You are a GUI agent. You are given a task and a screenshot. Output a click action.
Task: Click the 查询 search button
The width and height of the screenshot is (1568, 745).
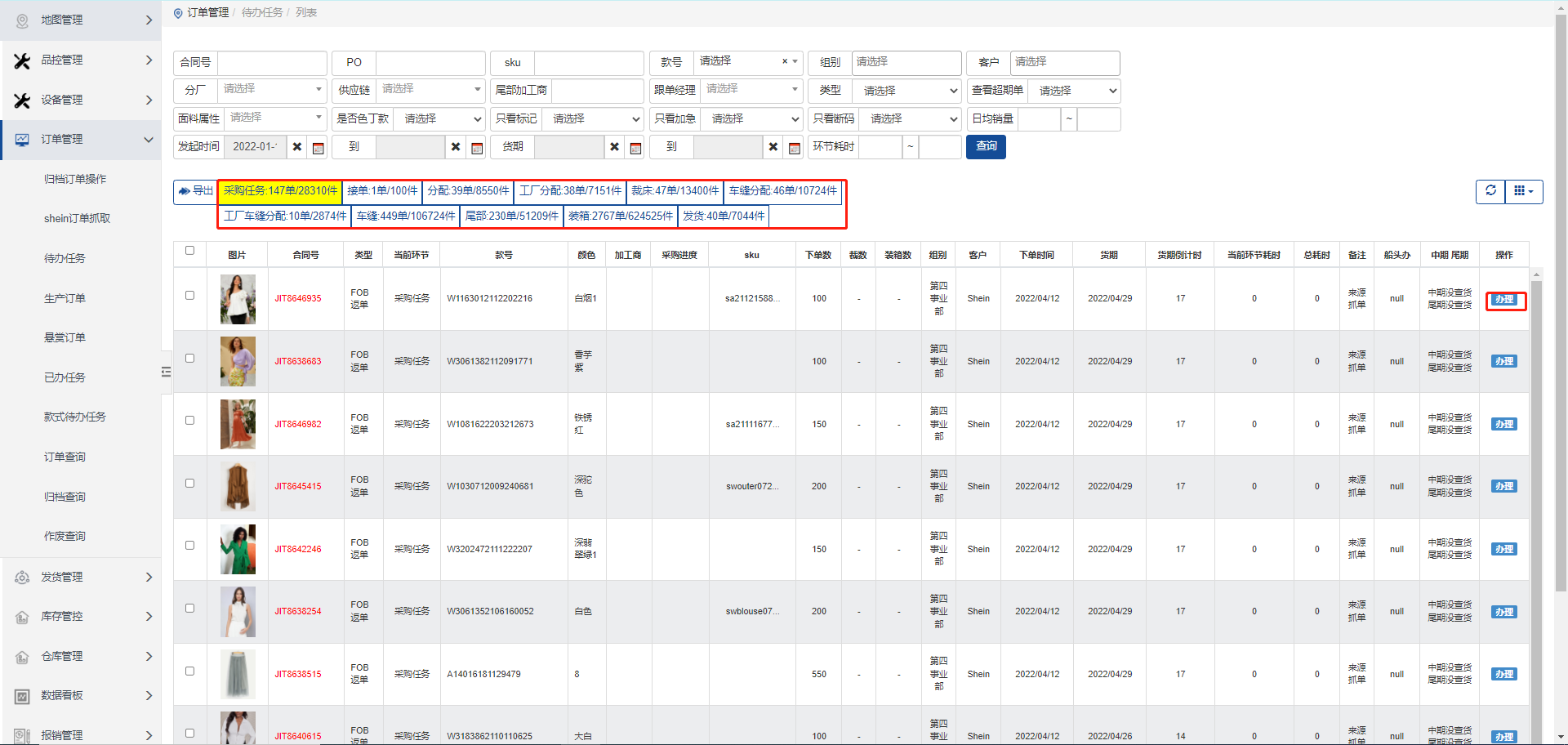(986, 147)
